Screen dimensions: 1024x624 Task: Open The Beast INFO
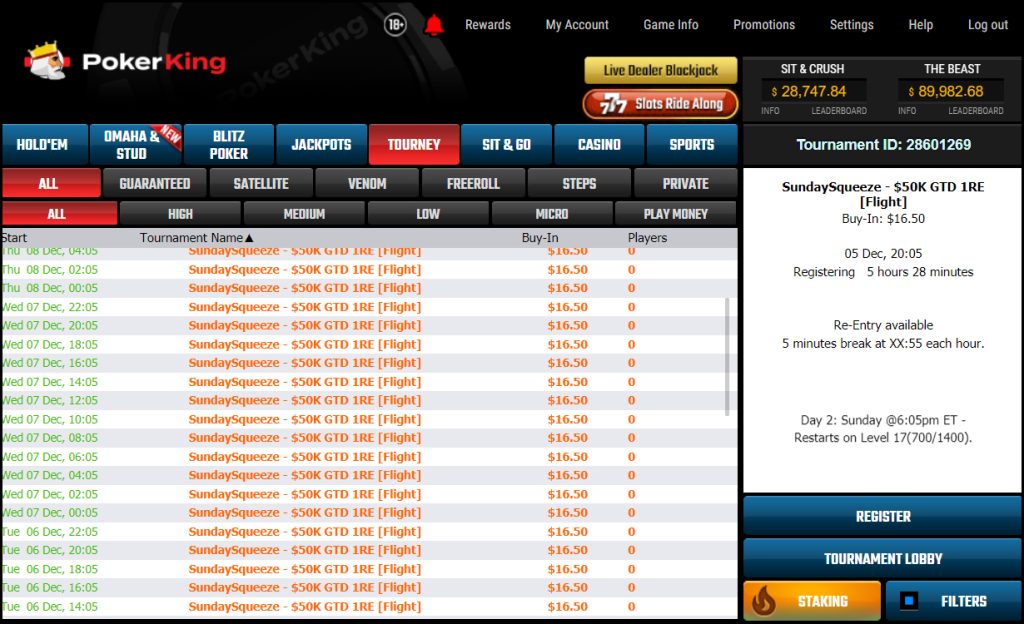pos(907,111)
